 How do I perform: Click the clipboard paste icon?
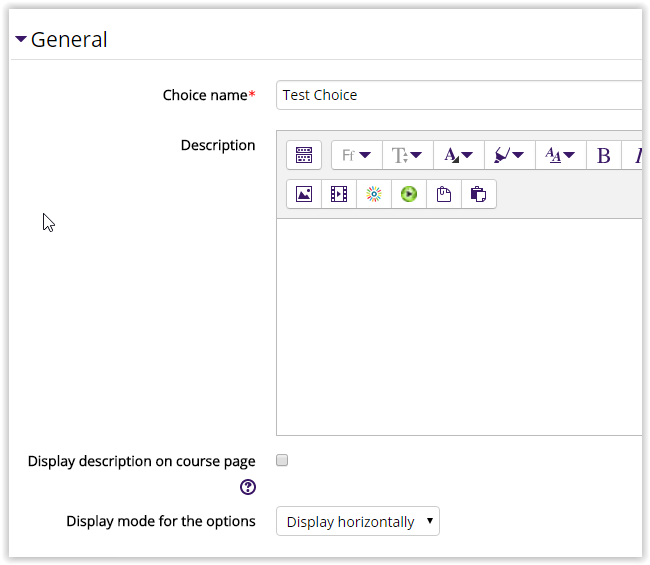(444, 194)
